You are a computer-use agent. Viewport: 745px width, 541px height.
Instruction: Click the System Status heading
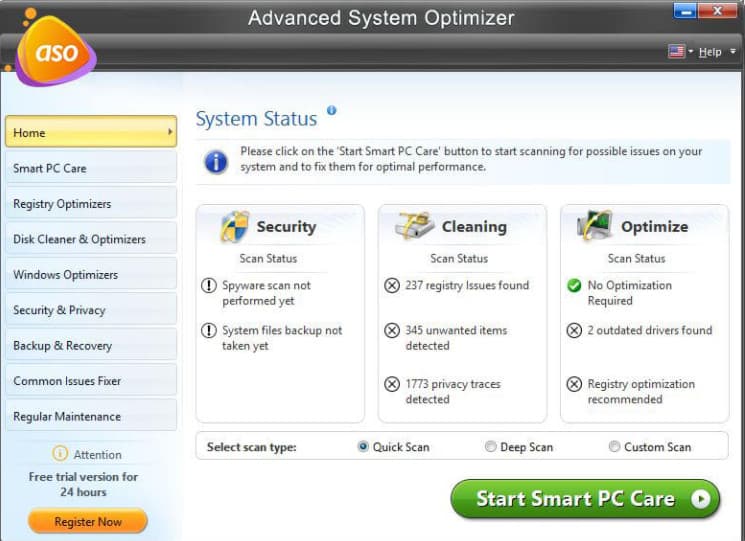point(256,119)
